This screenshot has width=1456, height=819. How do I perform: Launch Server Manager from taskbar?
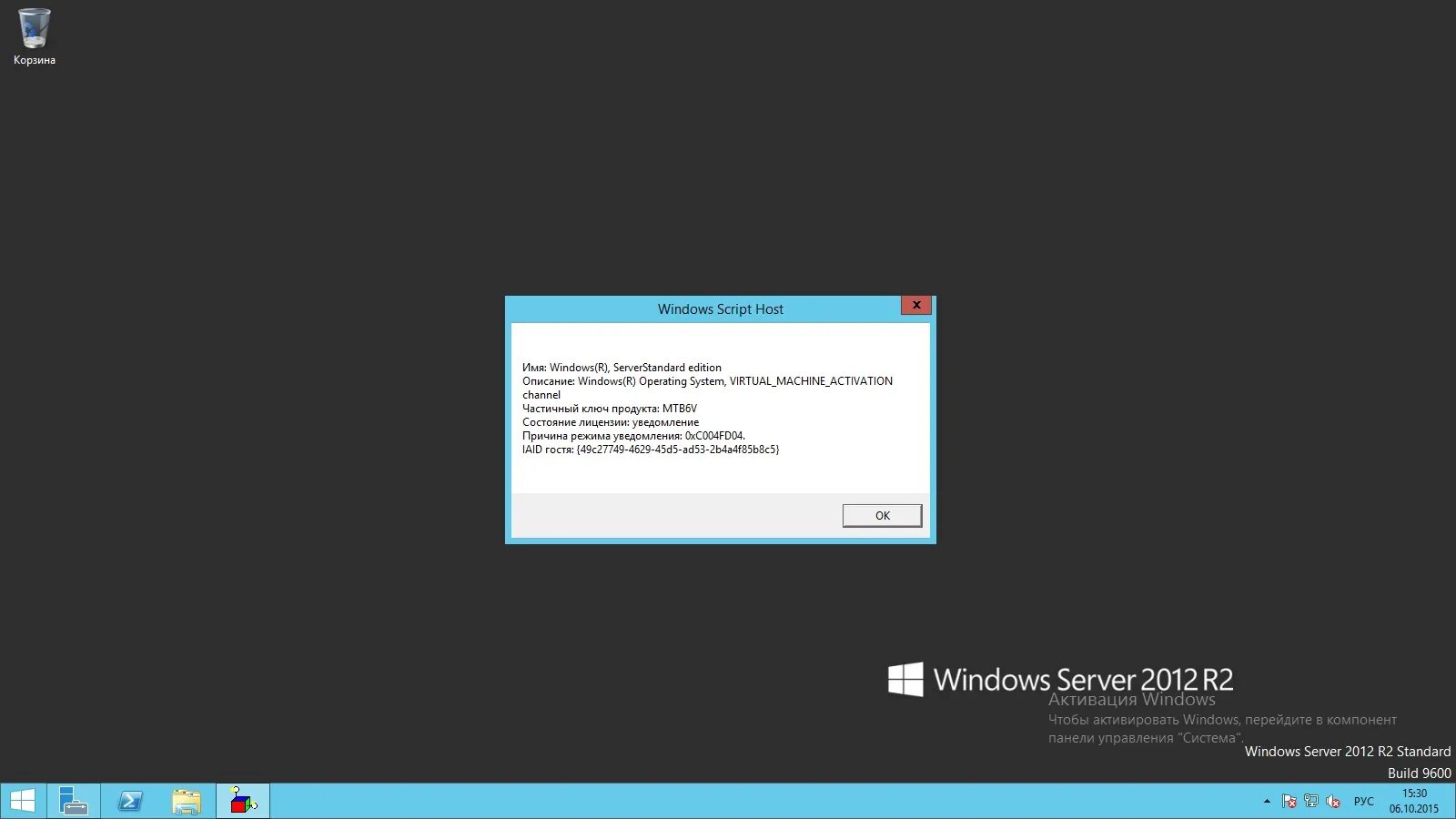coord(74,801)
